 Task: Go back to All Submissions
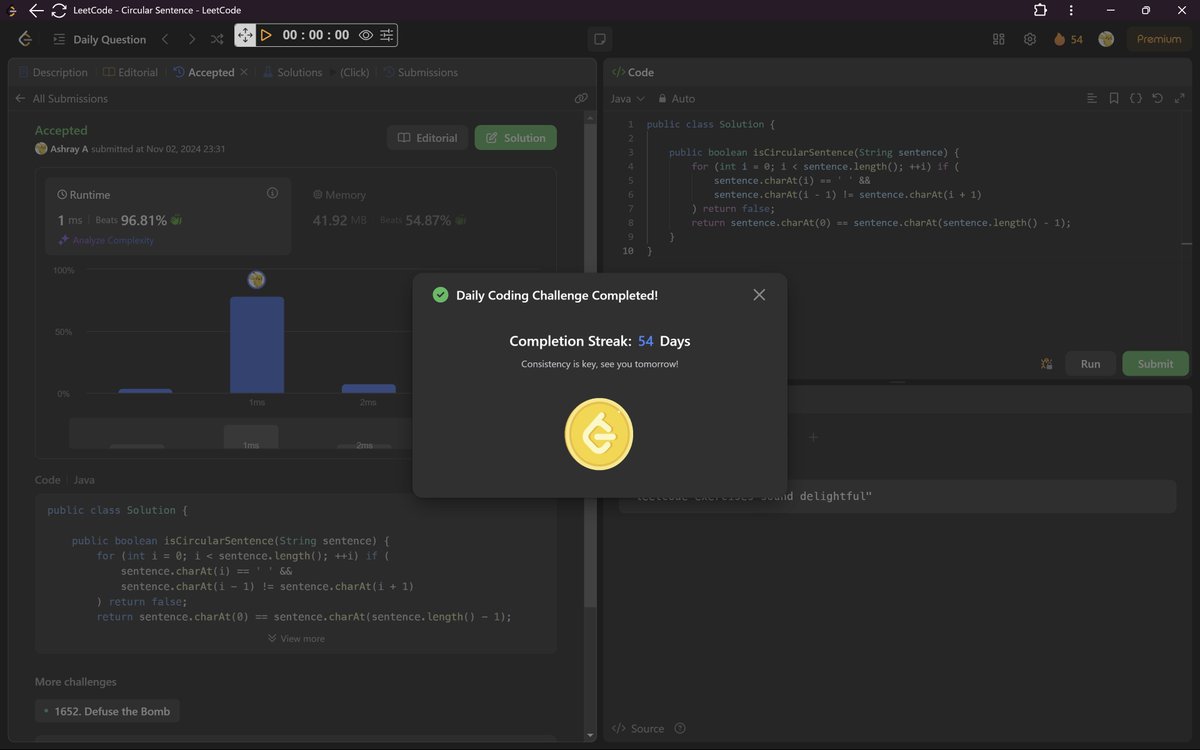coord(61,98)
